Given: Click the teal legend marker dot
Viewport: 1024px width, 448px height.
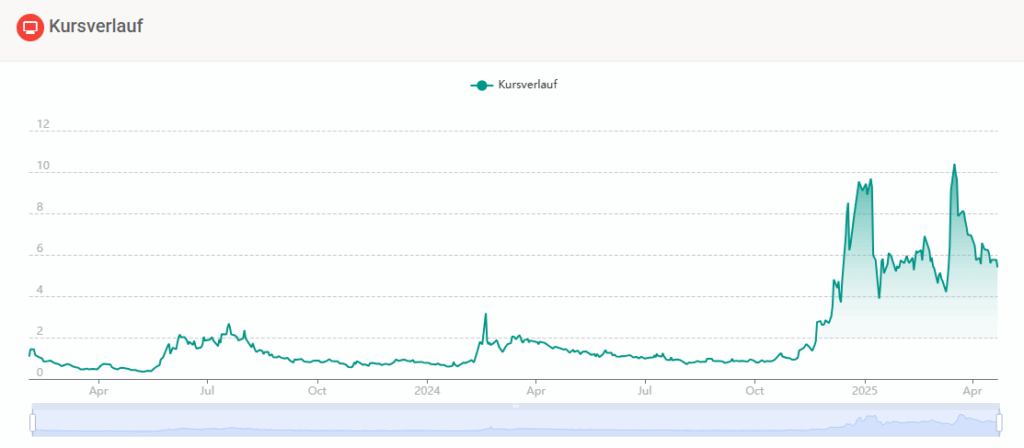Looking at the screenshot, I should point(481,85).
